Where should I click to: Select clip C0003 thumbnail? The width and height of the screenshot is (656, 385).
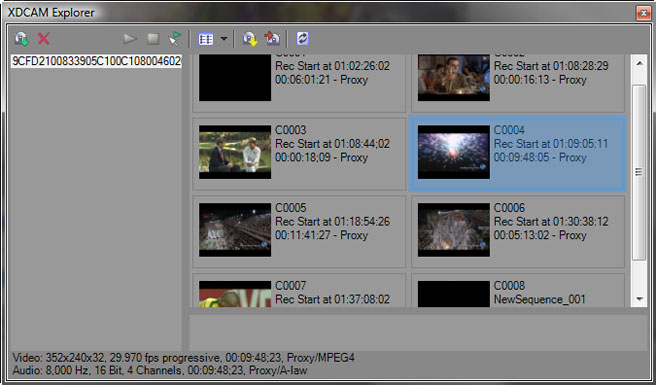pyautogui.click(x=235, y=152)
